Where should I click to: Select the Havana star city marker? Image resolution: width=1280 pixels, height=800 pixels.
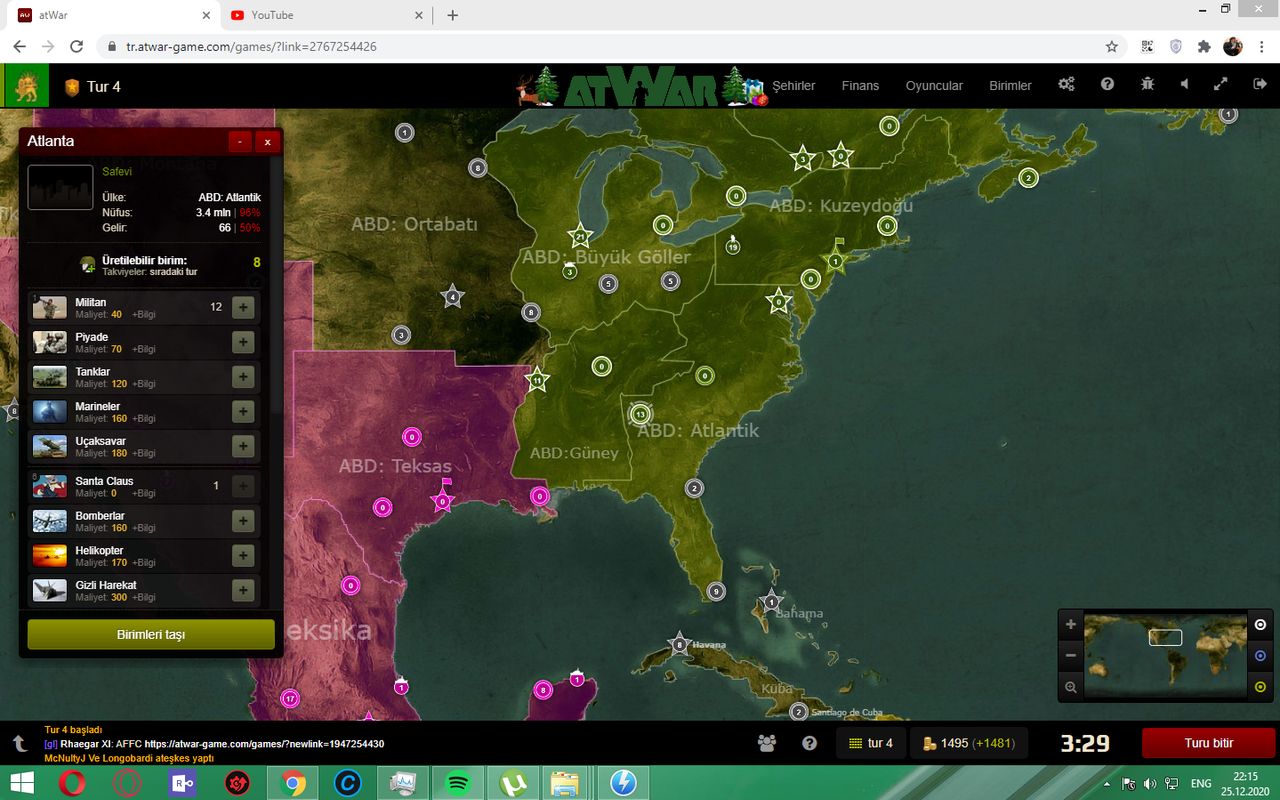(x=680, y=645)
